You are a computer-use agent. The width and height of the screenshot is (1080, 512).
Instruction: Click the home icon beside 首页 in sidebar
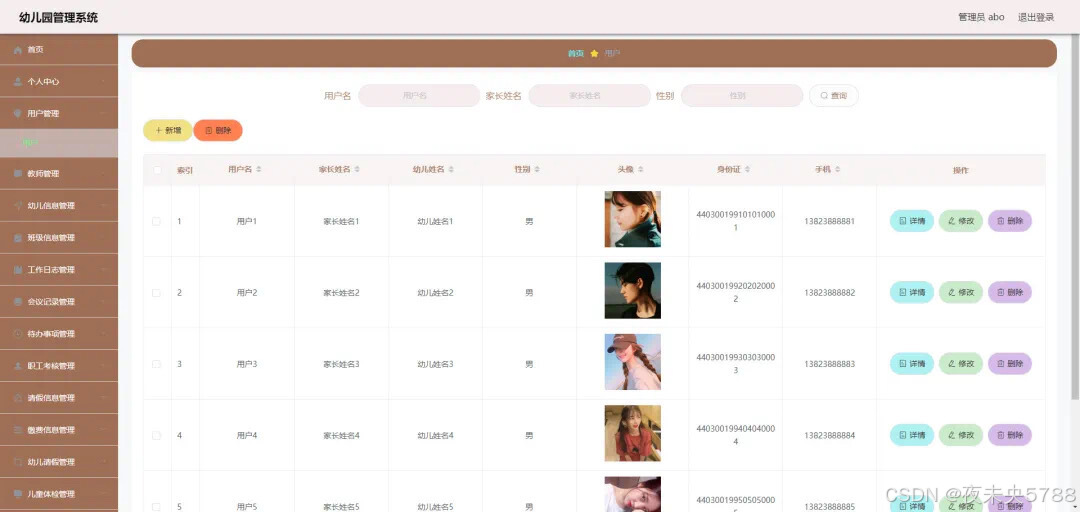point(18,50)
